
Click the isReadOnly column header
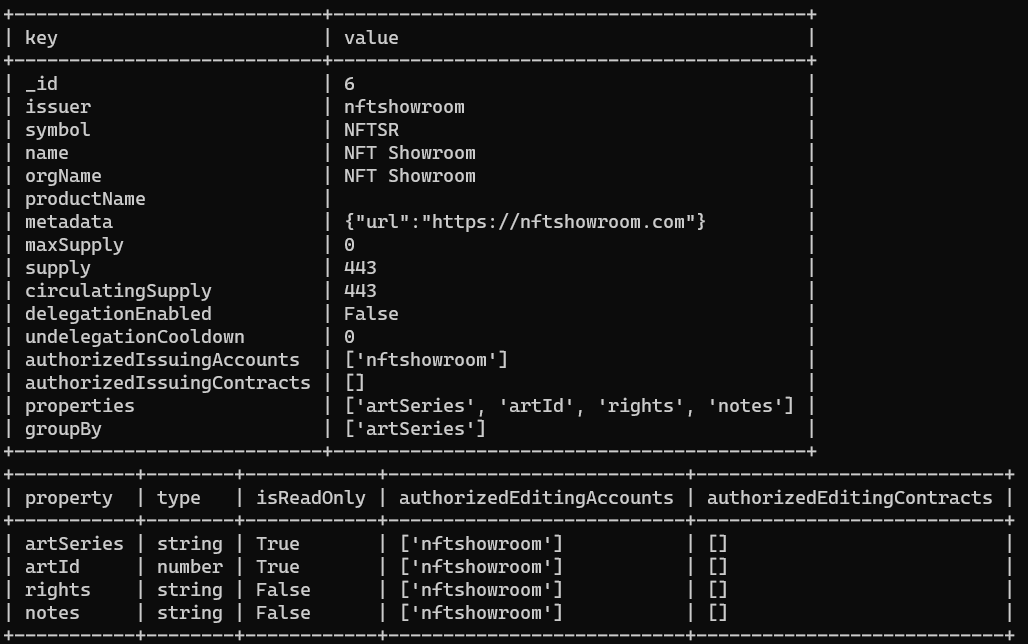coord(311,498)
